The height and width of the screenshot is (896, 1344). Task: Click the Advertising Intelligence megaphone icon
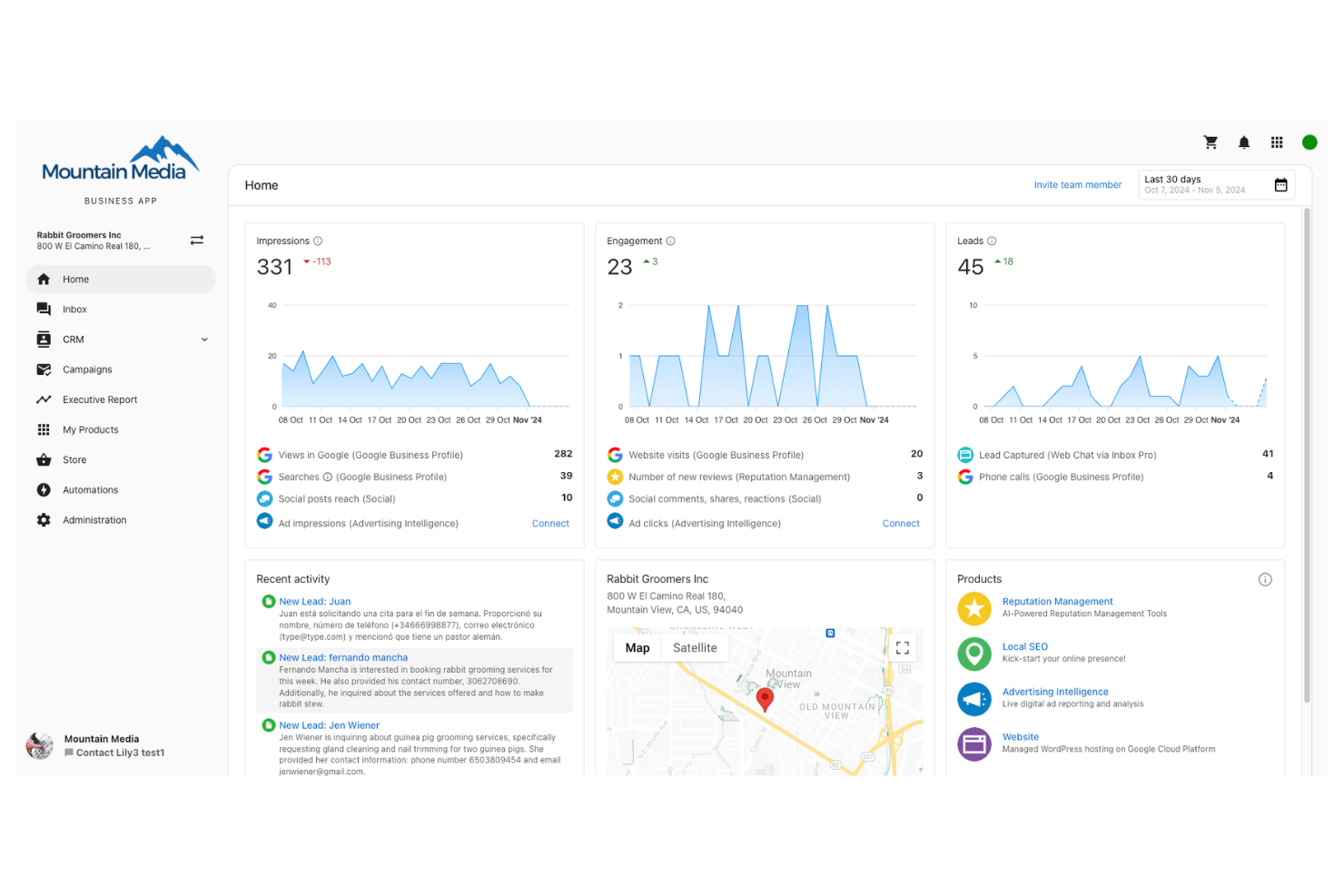[x=974, y=699]
